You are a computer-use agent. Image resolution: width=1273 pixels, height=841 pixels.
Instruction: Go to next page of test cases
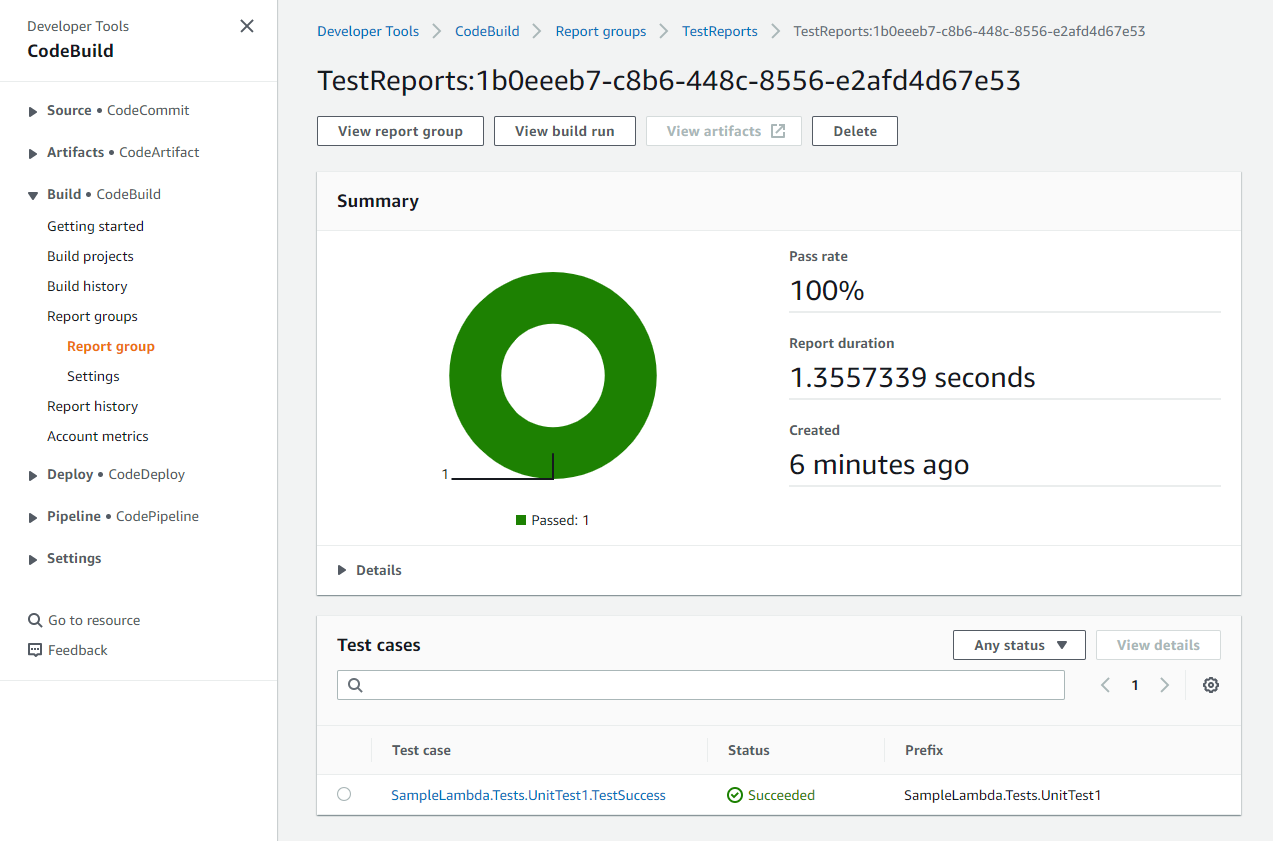(1164, 685)
